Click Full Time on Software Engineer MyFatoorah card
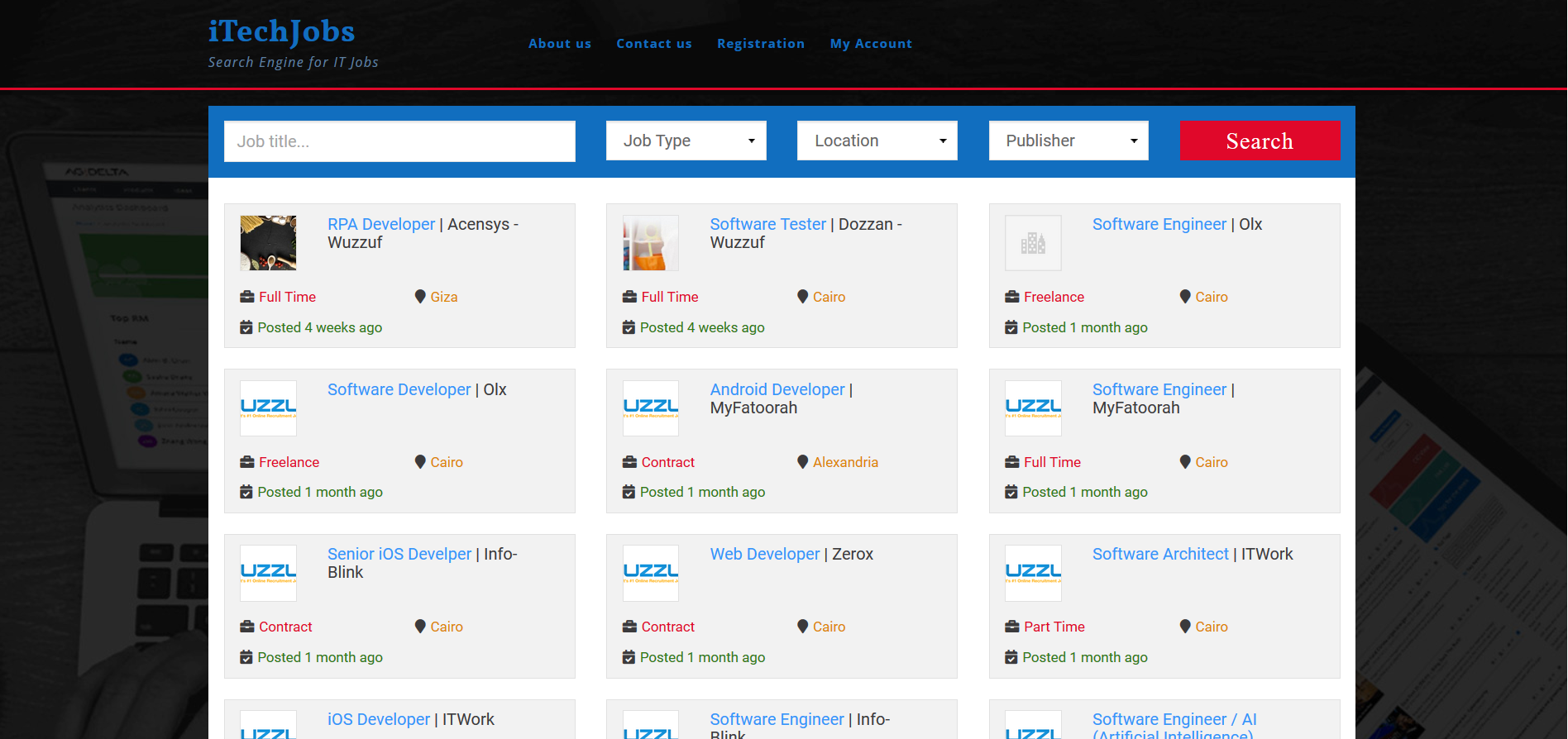 [1052, 462]
